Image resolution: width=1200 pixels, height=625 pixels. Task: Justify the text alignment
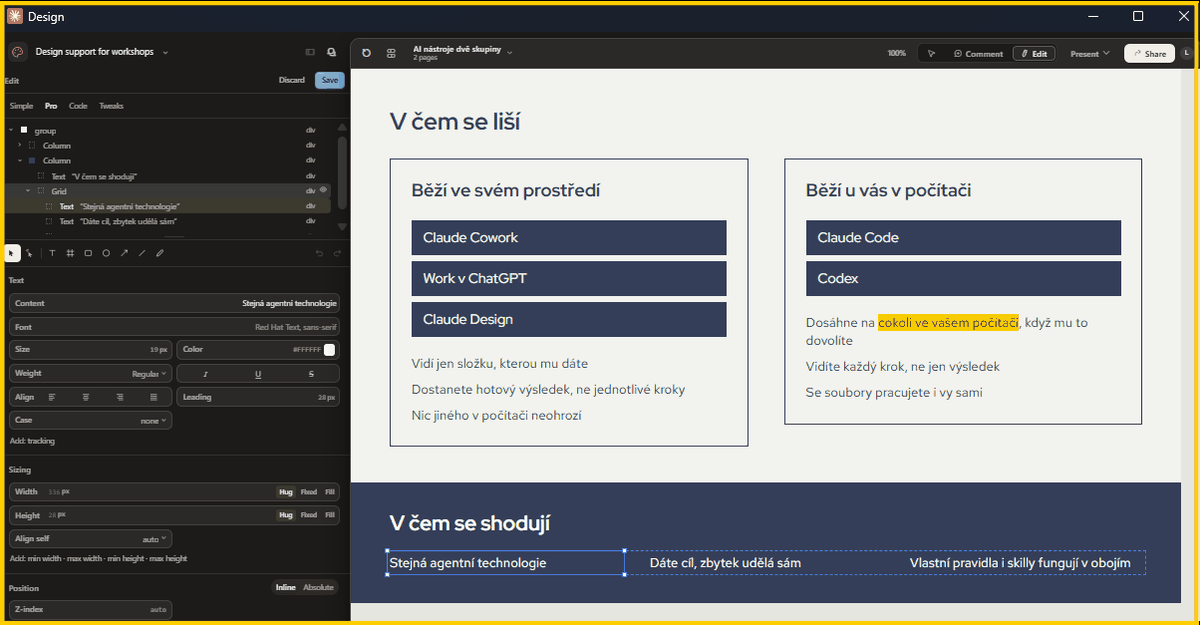point(154,397)
